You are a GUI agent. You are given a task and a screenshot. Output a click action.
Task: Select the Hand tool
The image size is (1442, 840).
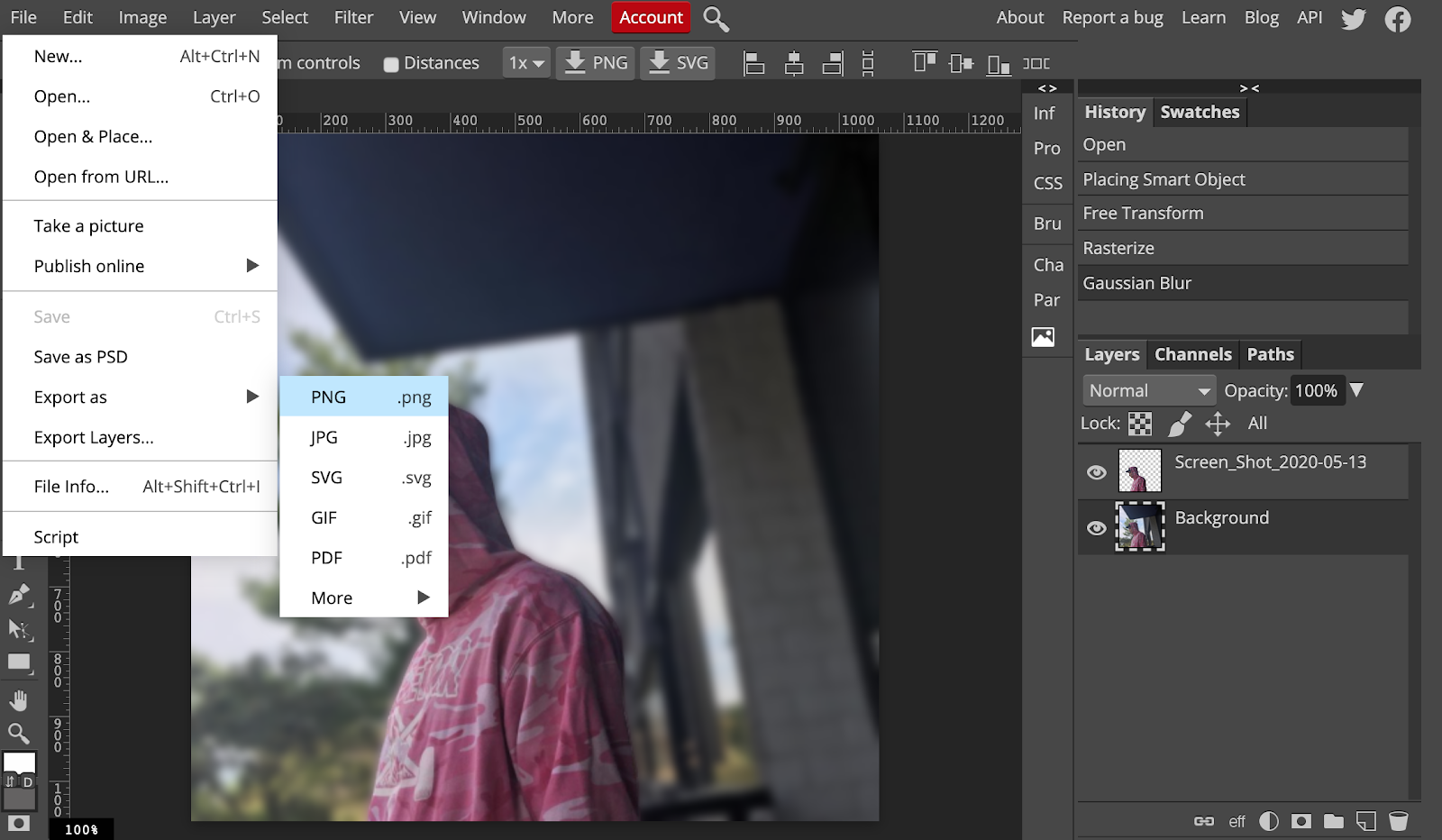(18, 700)
